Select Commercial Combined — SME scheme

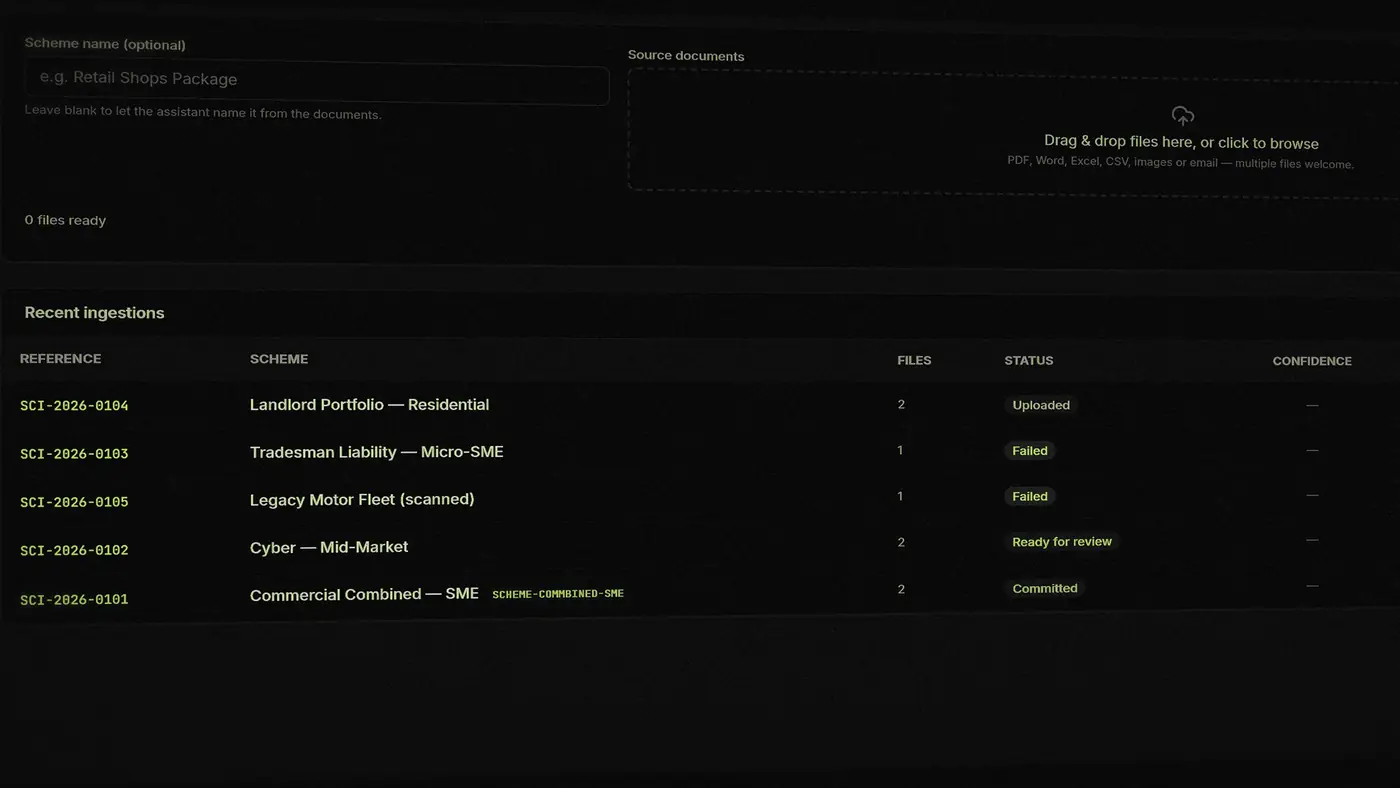(364, 594)
